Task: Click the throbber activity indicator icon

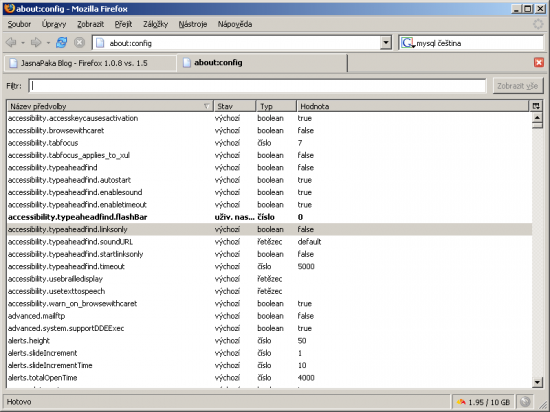Action: (538, 24)
